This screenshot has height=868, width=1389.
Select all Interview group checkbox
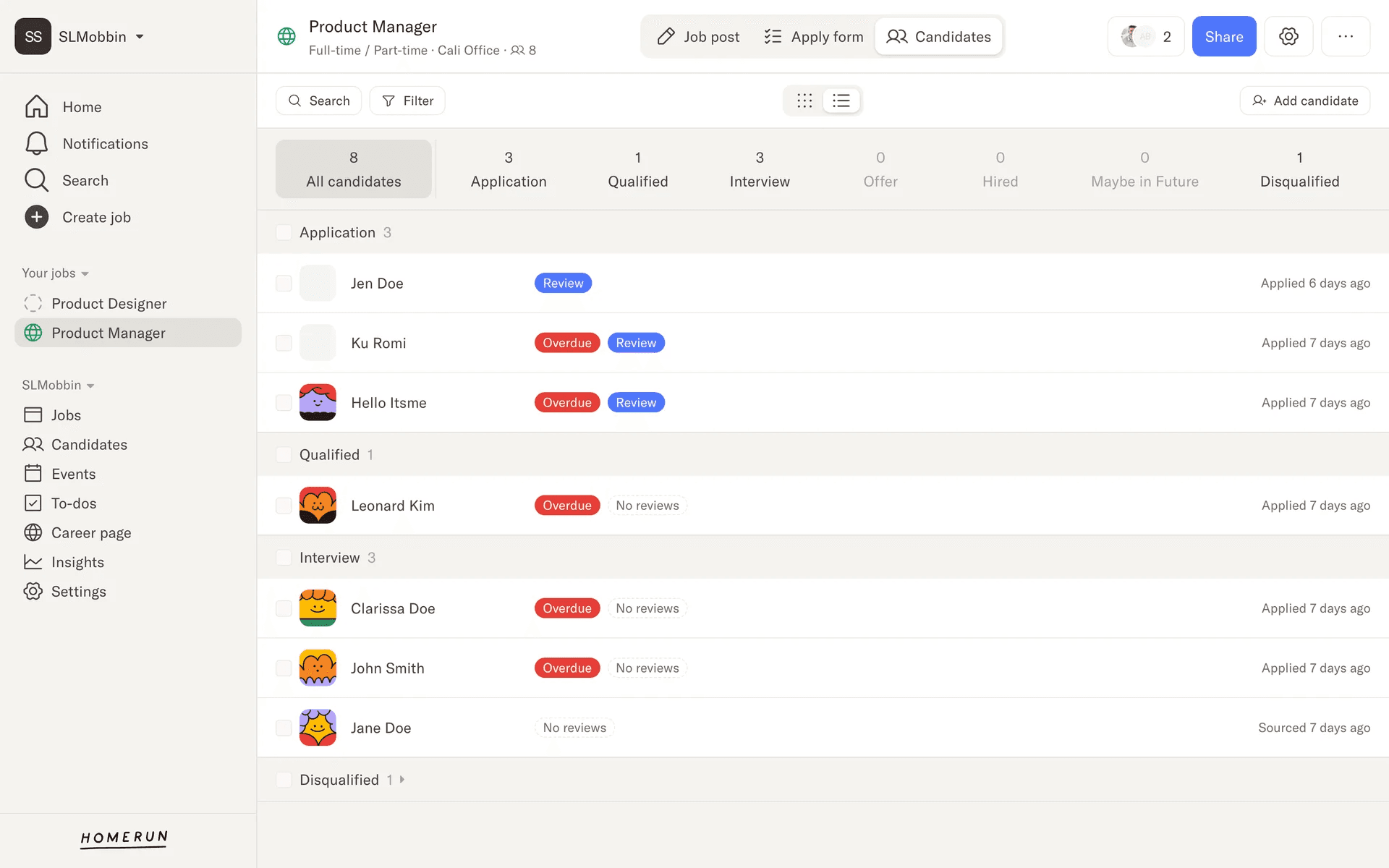tap(284, 558)
